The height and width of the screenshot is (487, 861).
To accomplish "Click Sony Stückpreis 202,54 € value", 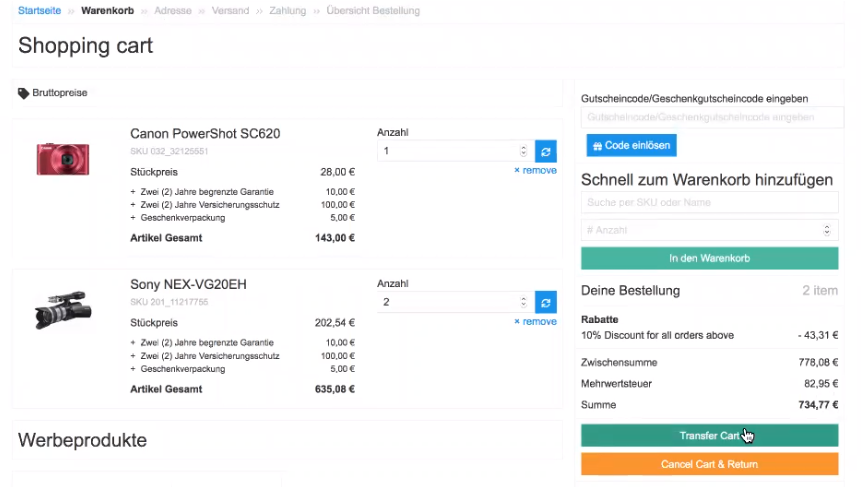I will [x=335, y=323].
